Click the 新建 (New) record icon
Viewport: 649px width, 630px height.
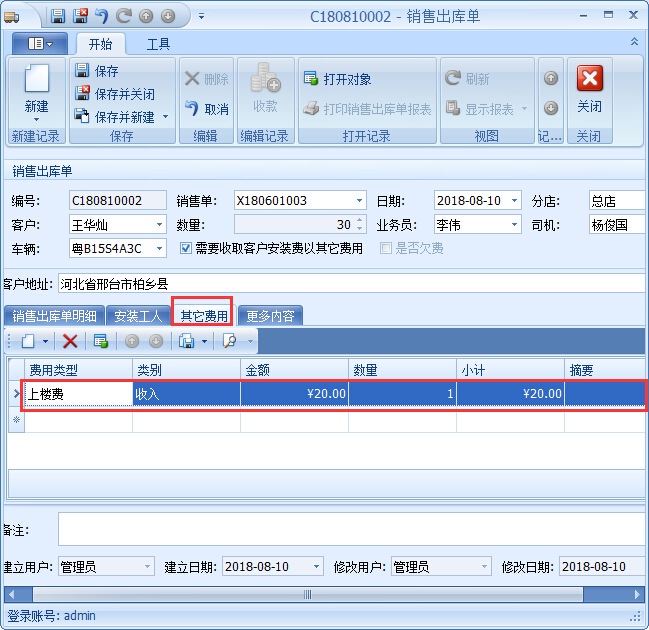point(36,82)
